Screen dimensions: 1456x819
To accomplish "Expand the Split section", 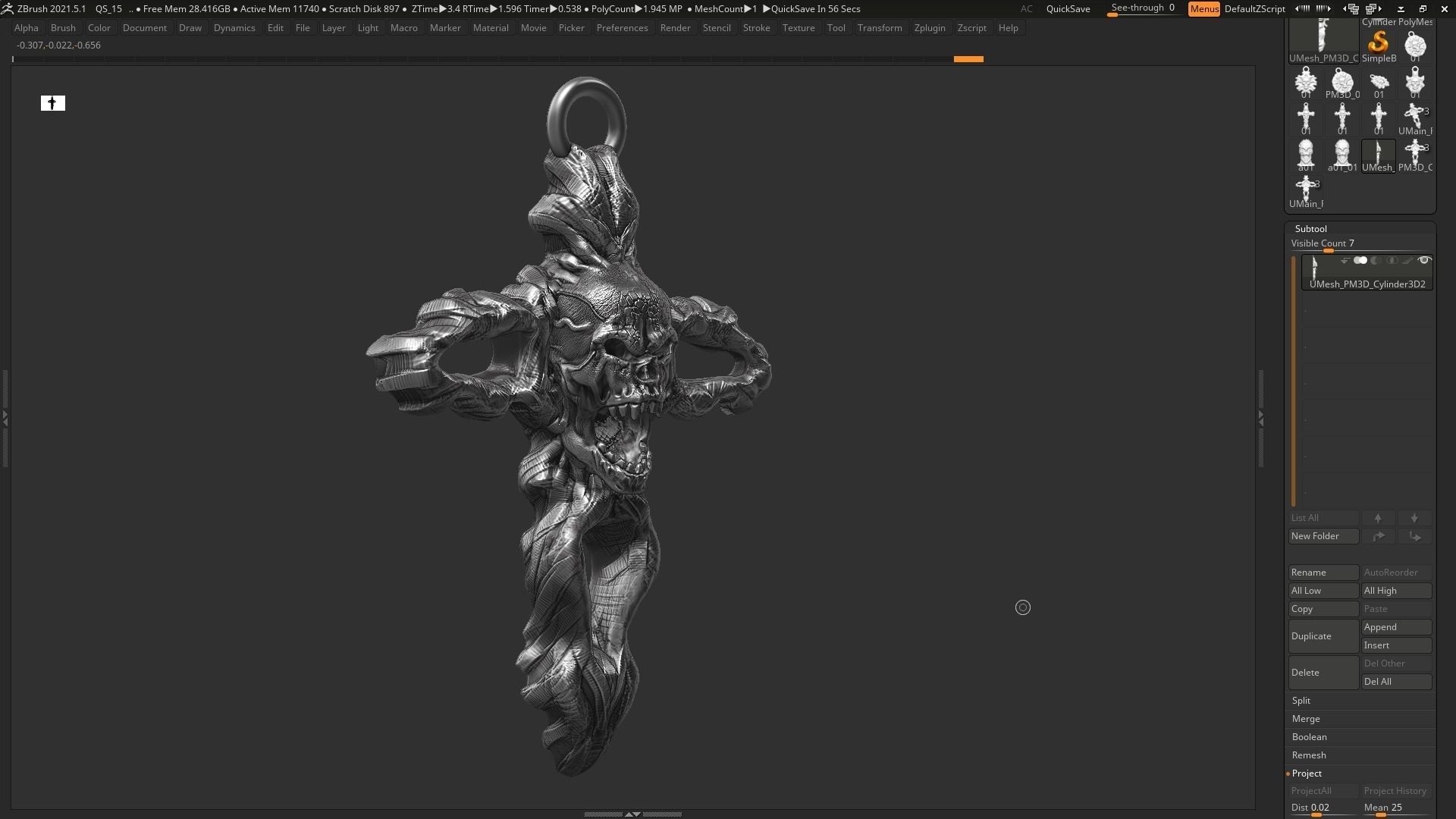I will point(1301,701).
